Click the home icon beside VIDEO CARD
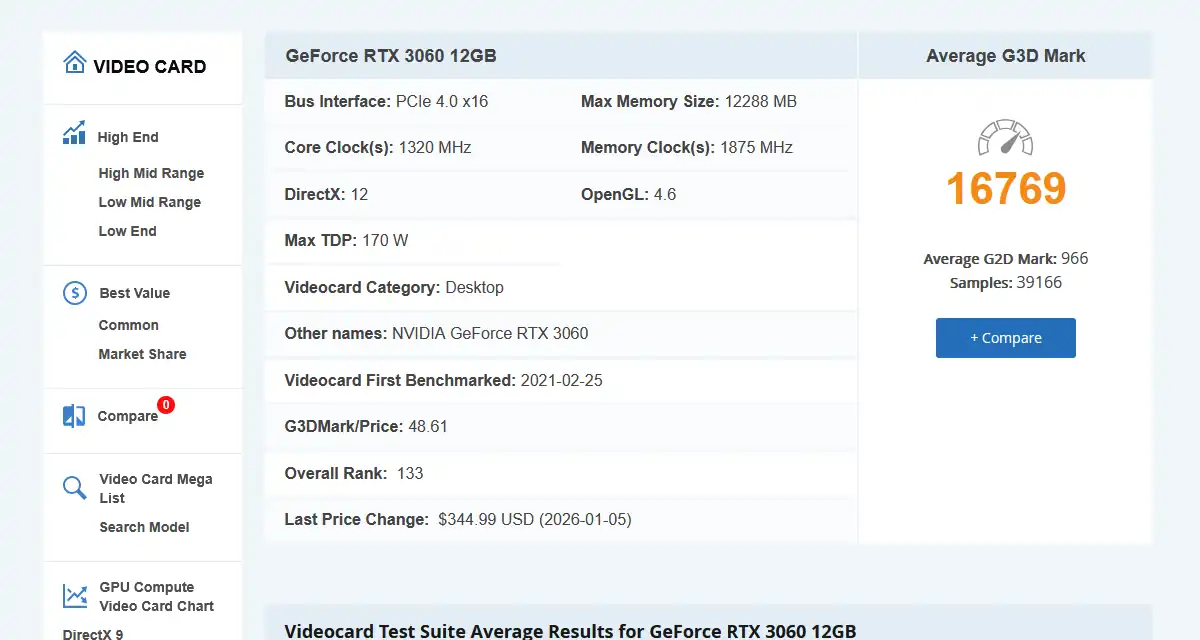1200x640 pixels. point(75,64)
